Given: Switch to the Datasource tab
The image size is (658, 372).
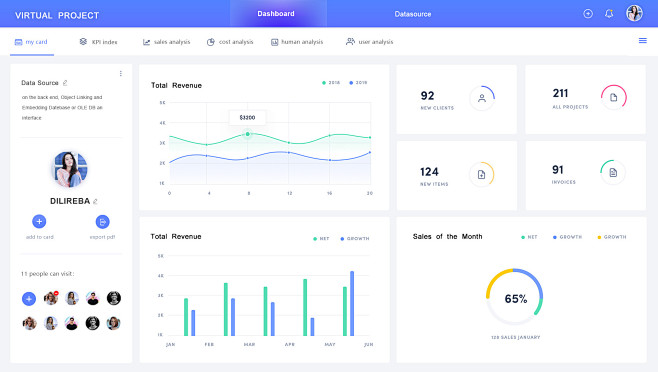Looking at the screenshot, I should pos(413,14).
